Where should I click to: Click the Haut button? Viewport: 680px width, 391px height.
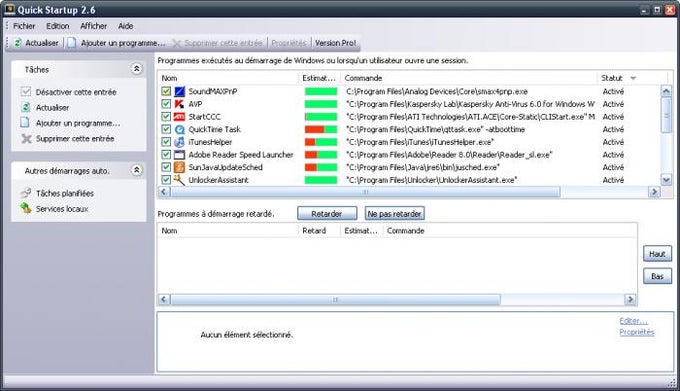(x=657, y=254)
